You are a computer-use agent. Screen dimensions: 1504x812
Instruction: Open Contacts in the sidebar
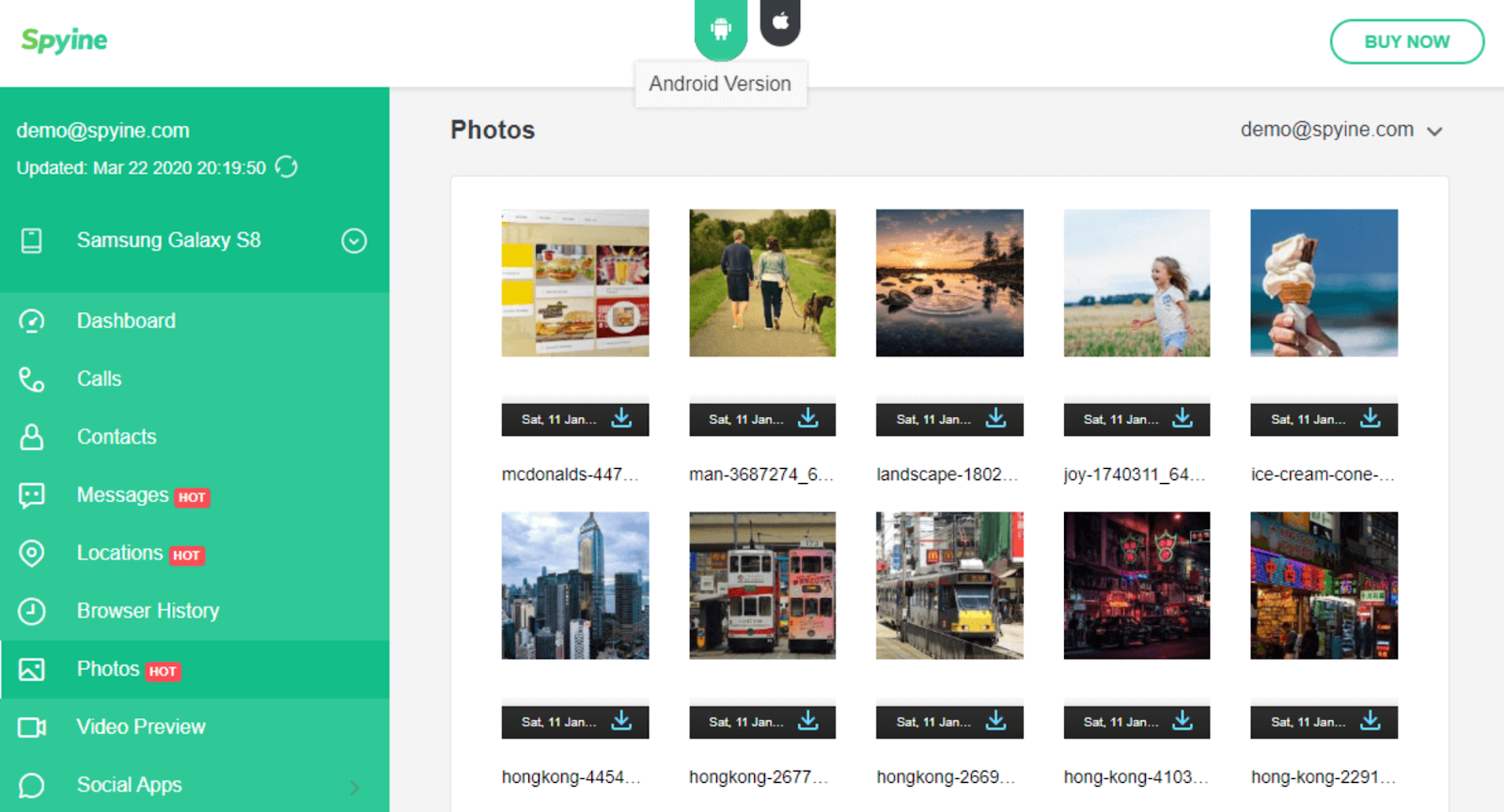tap(195, 437)
